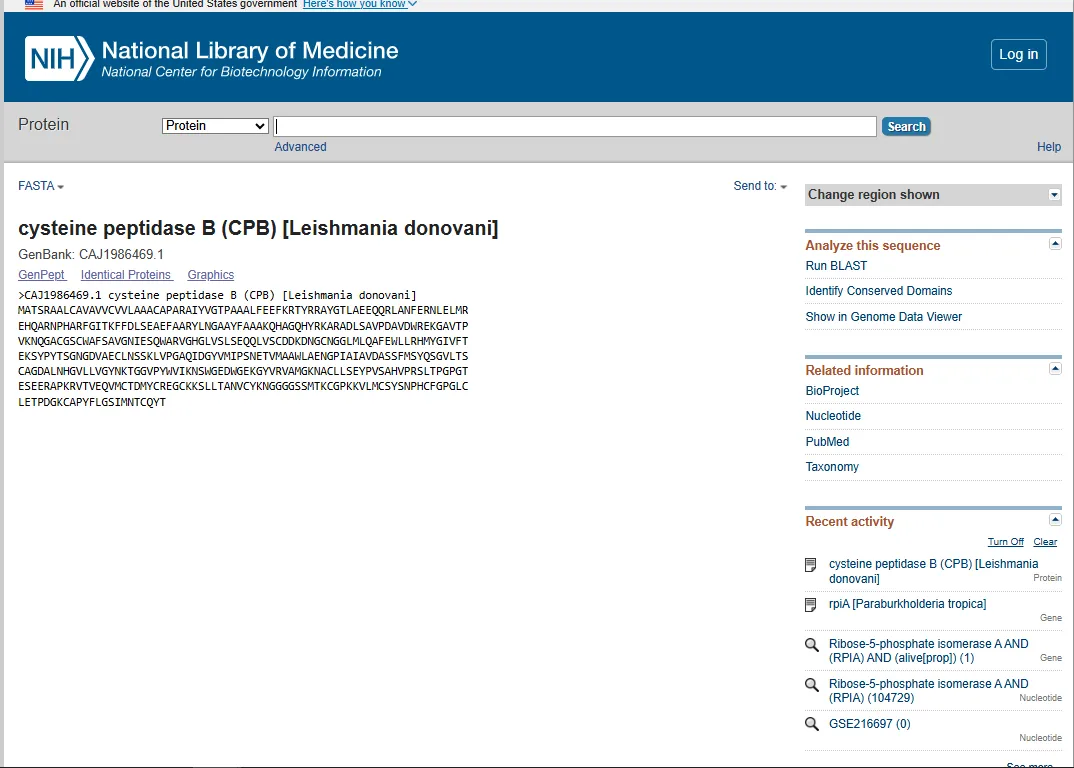Click the magnifier icon beside (RPIA) (104729) search
1074x768 pixels.
[812, 684]
